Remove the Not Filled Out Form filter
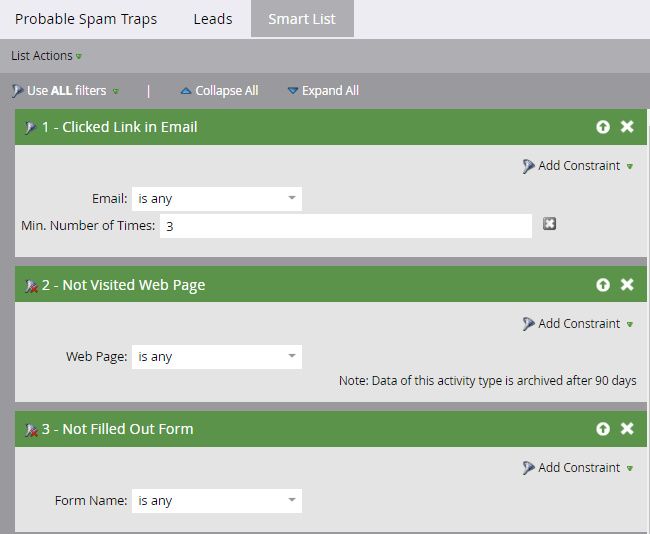650x534 pixels. 627,429
